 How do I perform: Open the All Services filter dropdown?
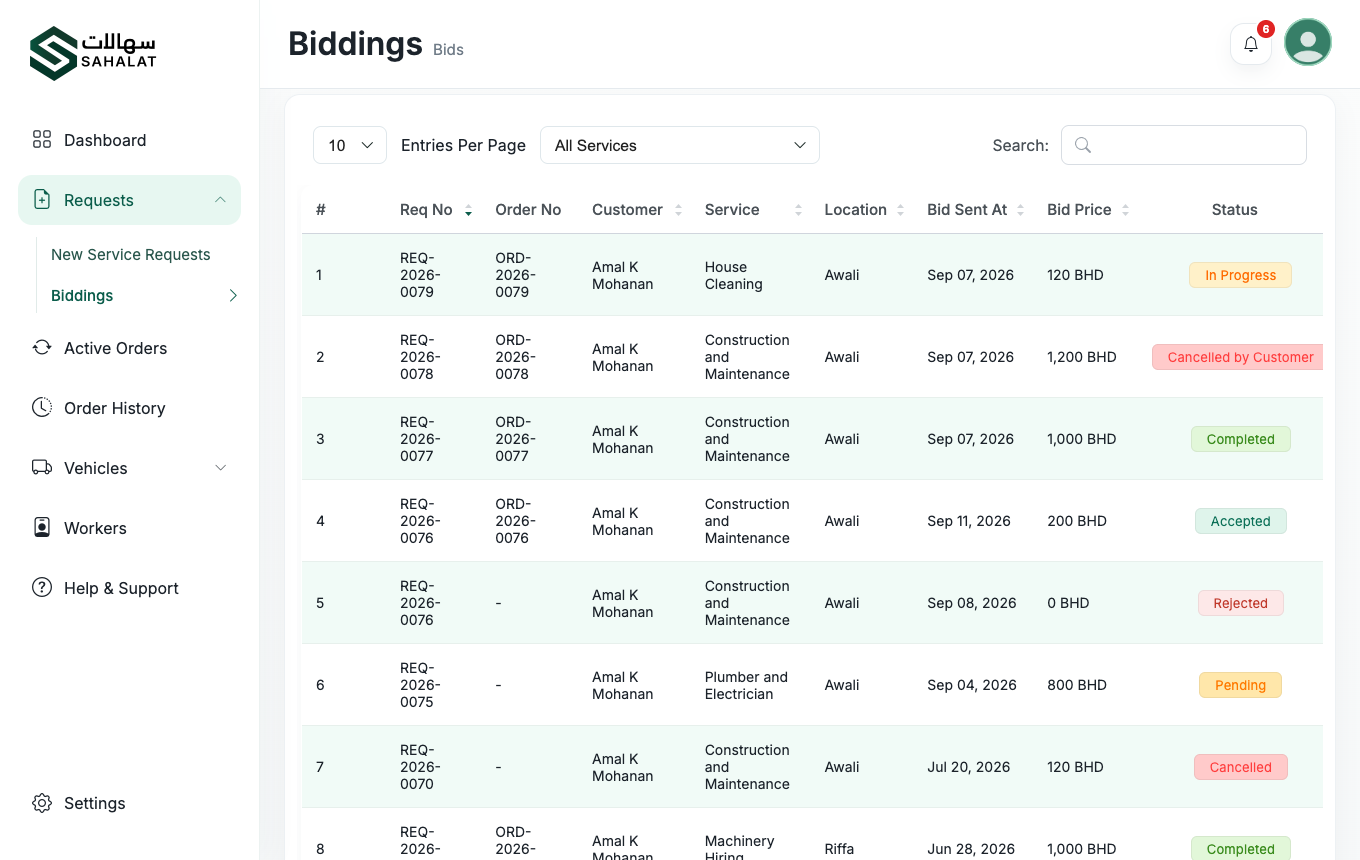(680, 145)
